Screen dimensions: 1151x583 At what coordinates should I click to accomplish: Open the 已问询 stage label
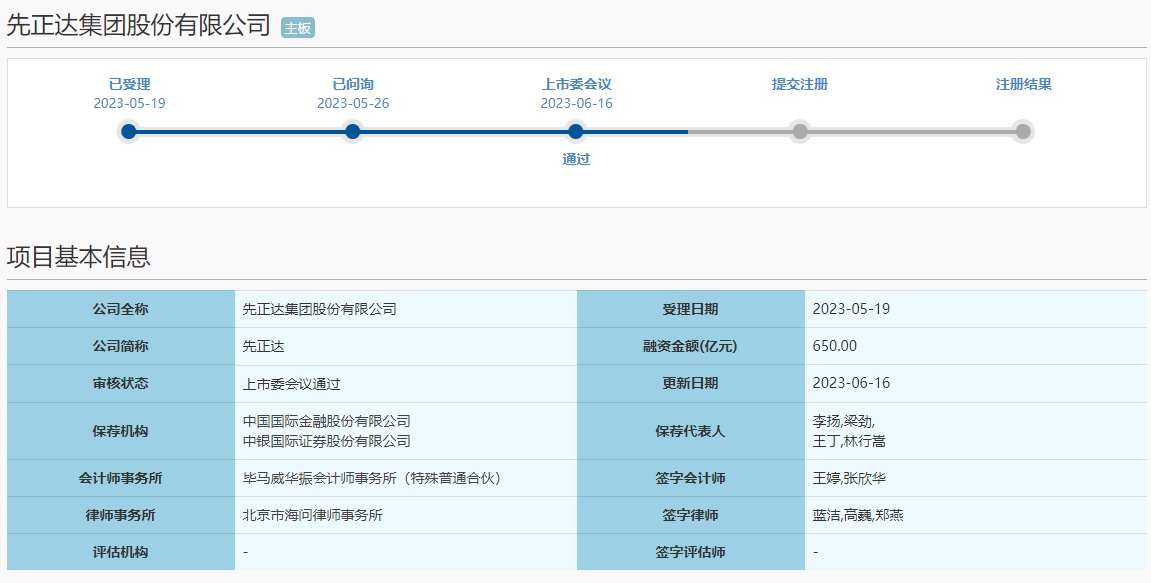[x=352, y=84]
